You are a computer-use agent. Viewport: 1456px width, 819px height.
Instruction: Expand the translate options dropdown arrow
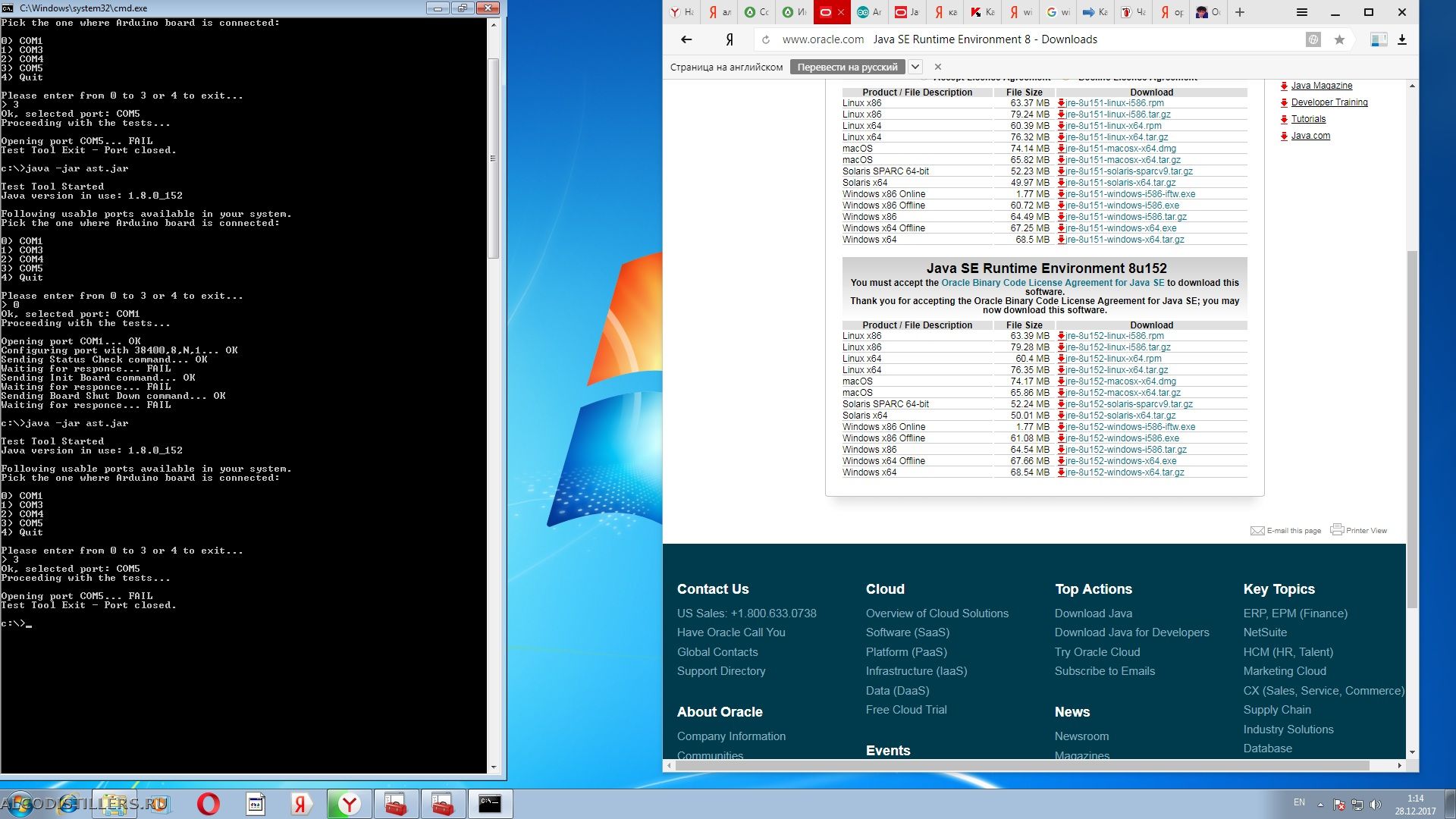point(915,67)
